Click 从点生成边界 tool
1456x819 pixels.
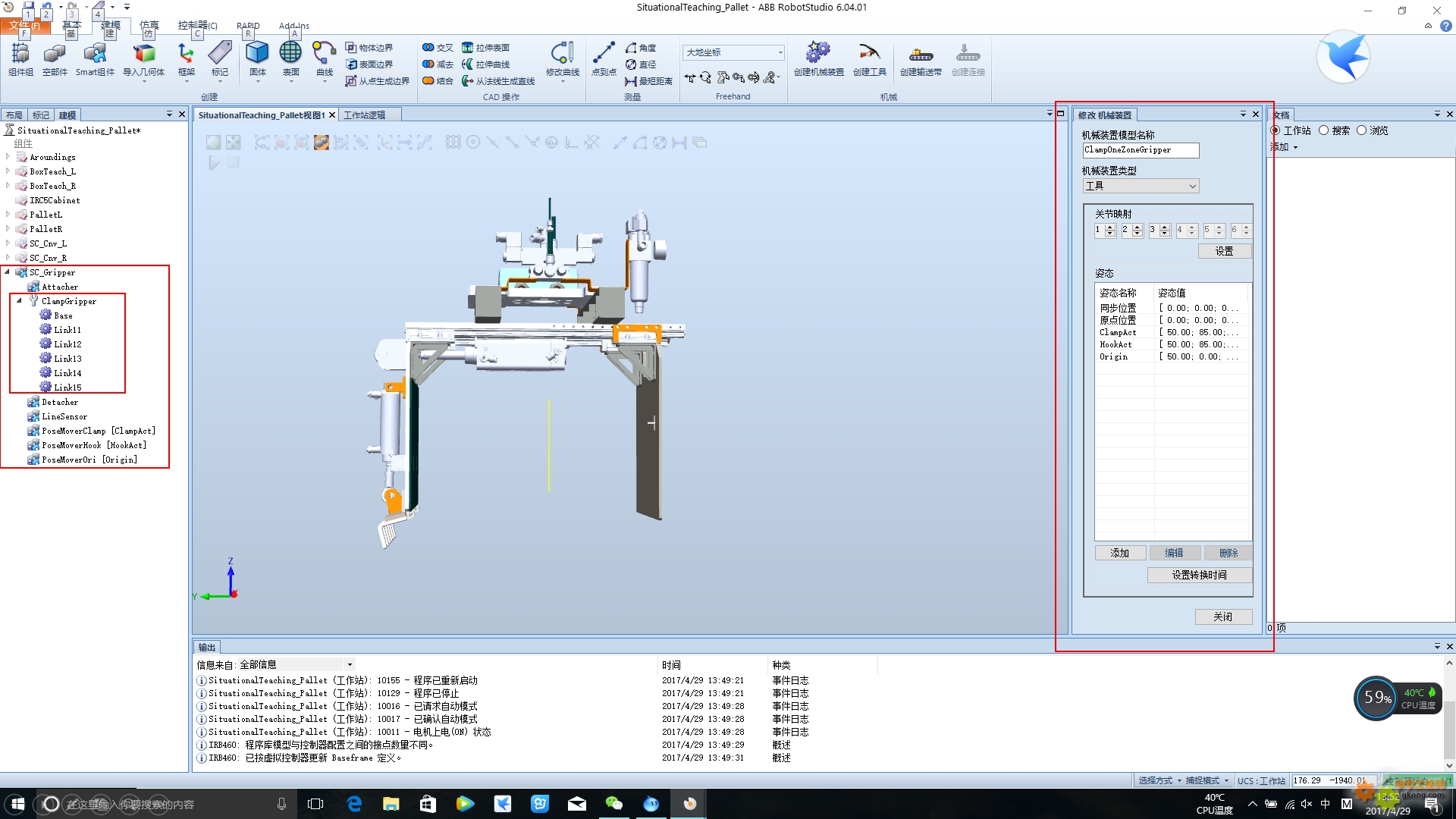(x=378, y=81)
